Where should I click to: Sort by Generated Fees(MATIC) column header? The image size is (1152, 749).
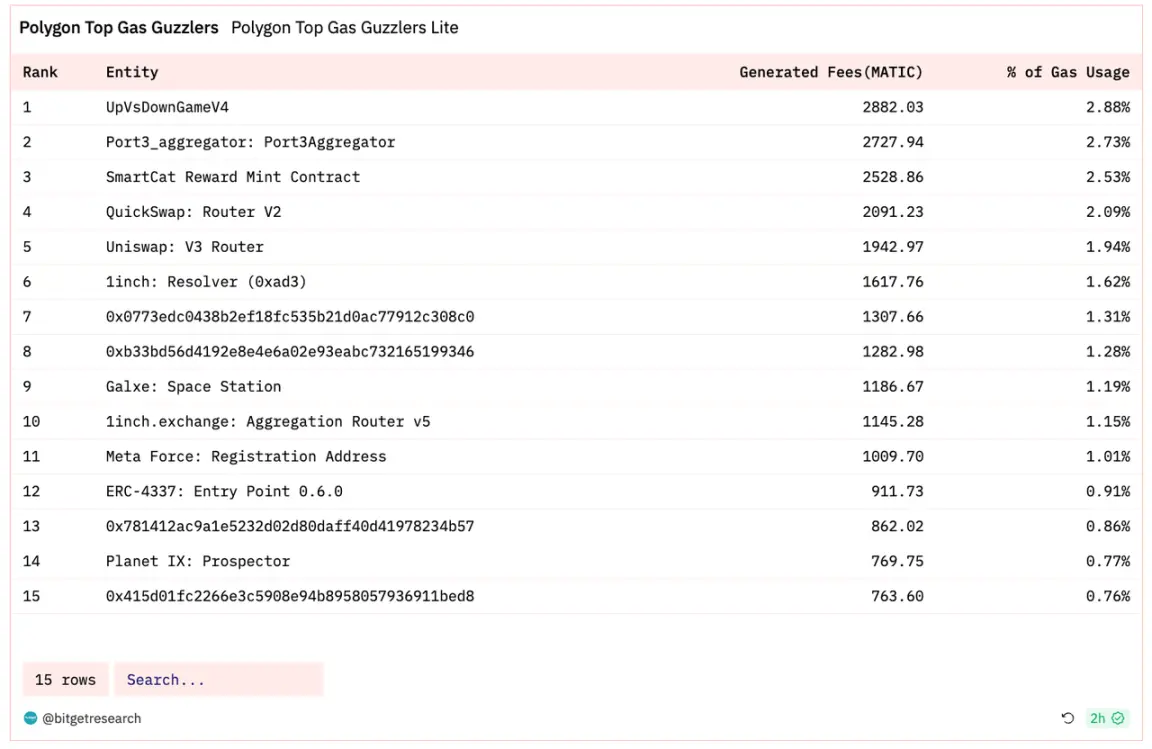coord(831,72)
